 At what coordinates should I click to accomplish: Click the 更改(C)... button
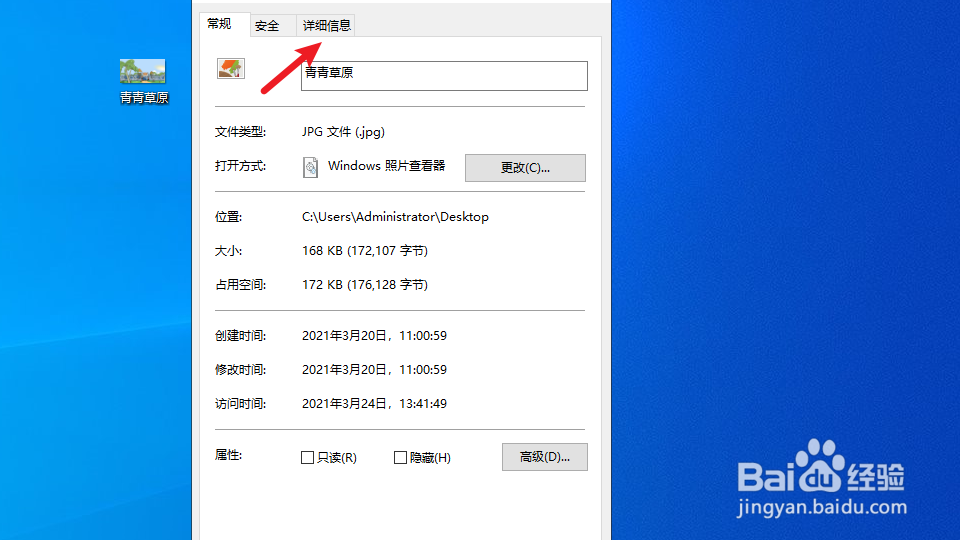tap(525, 168)
